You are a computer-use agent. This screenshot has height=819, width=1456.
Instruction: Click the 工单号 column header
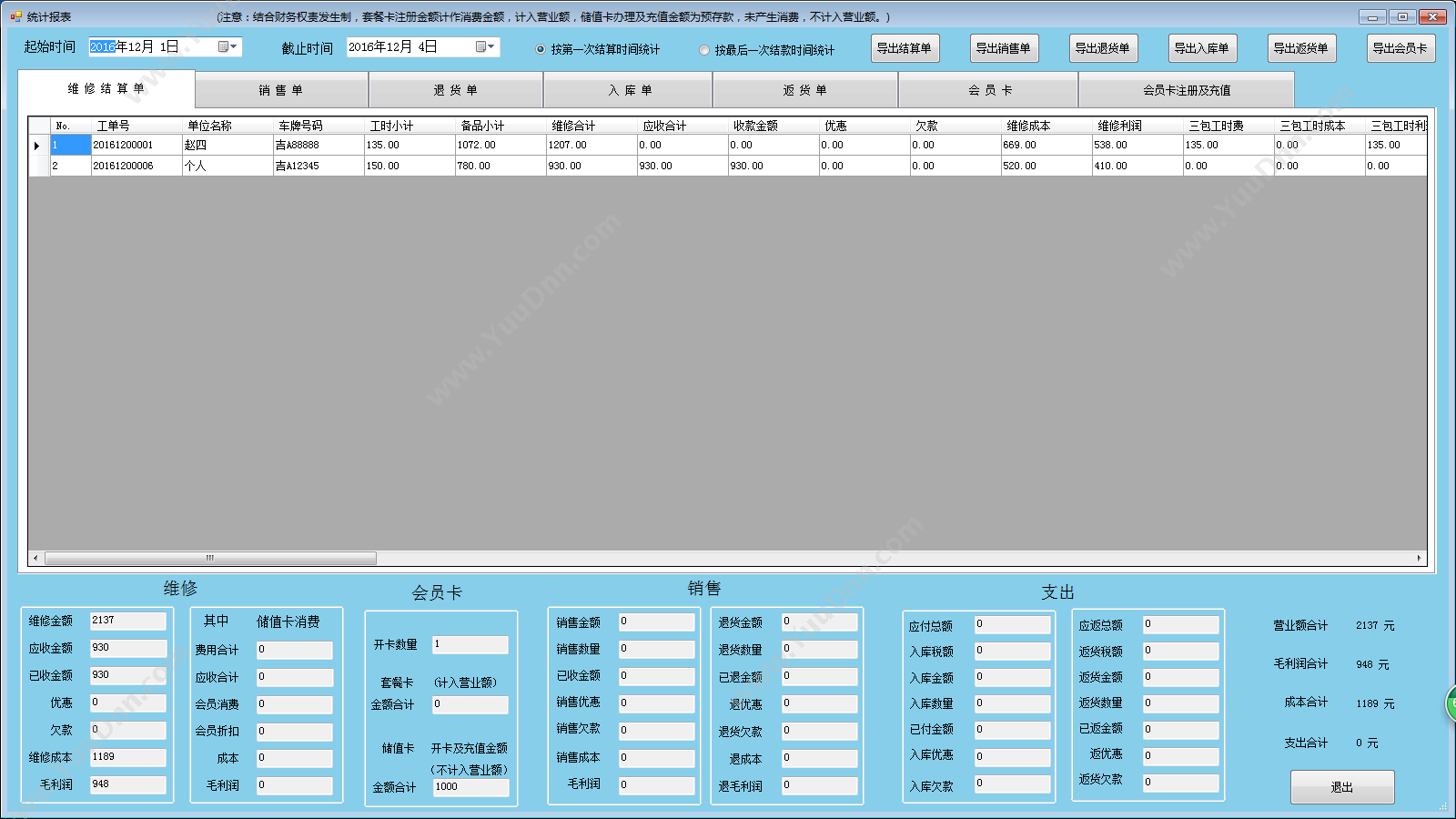click(136, 126)
